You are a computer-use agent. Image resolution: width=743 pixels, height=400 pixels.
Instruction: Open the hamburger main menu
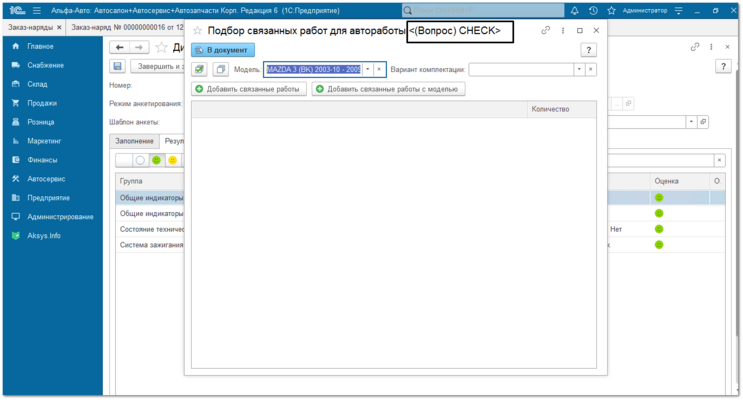point(37,10)
